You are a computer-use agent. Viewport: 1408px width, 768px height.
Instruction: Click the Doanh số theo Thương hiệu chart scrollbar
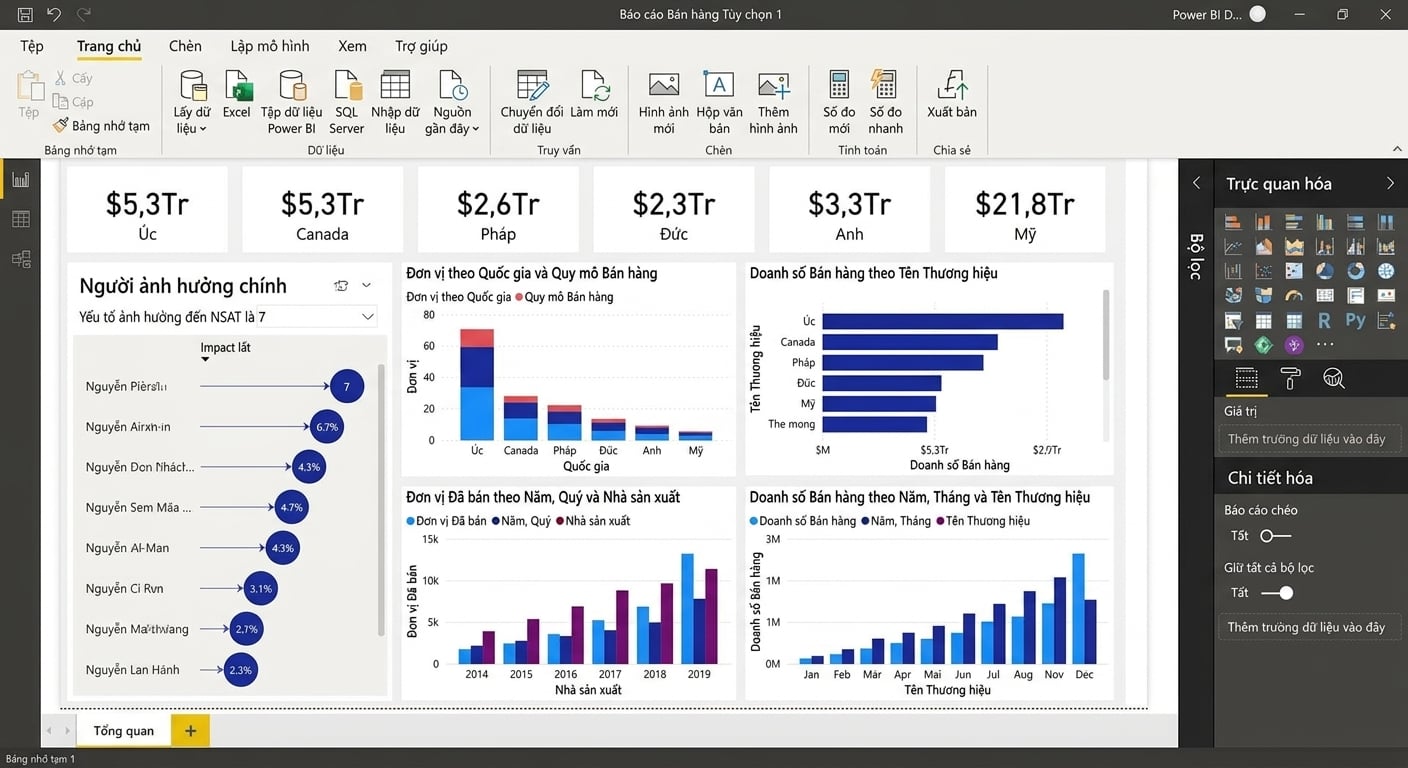tap(1105, 335)
